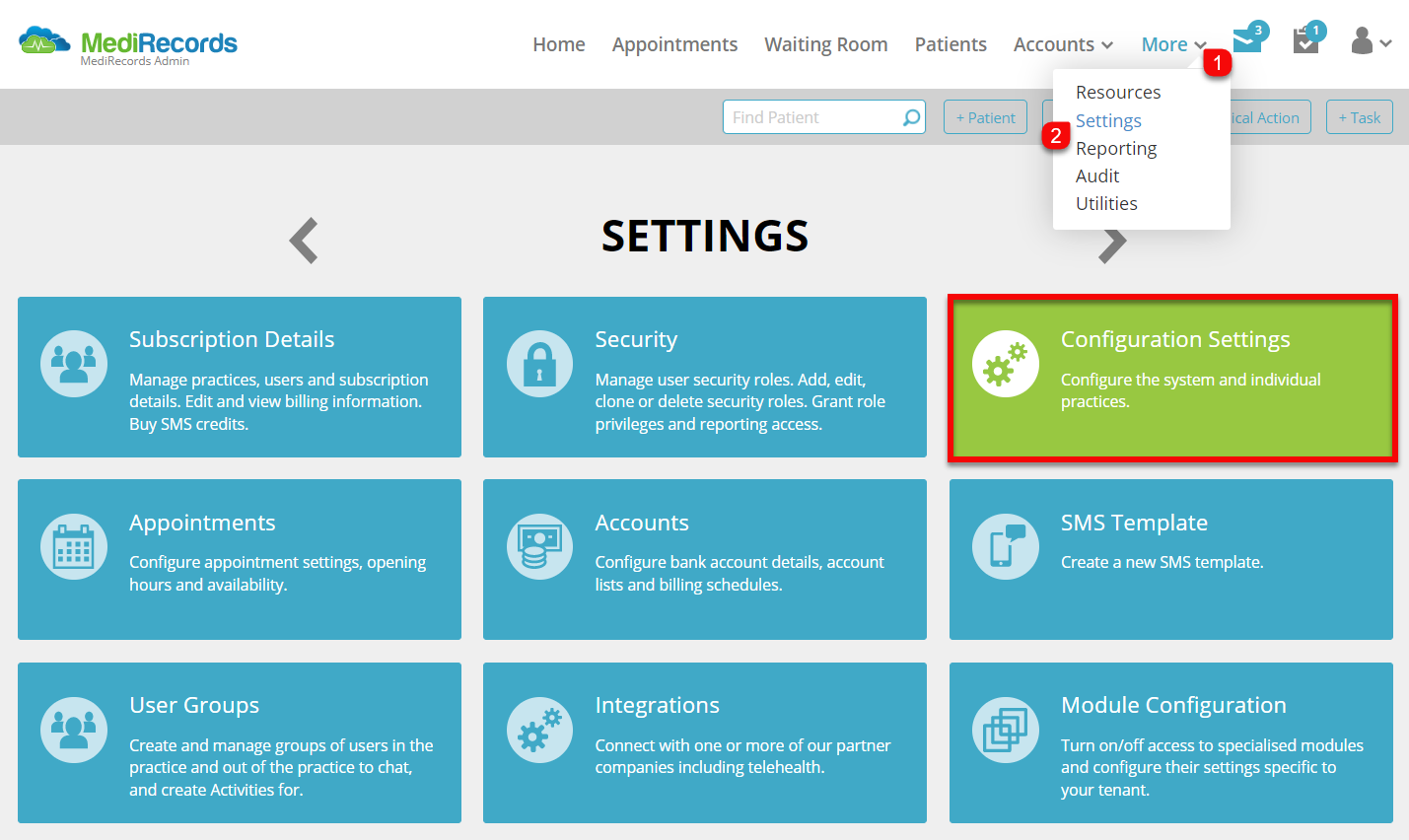Click the + Patient button
1409x840 pixels.
click(x=985, y=117)
